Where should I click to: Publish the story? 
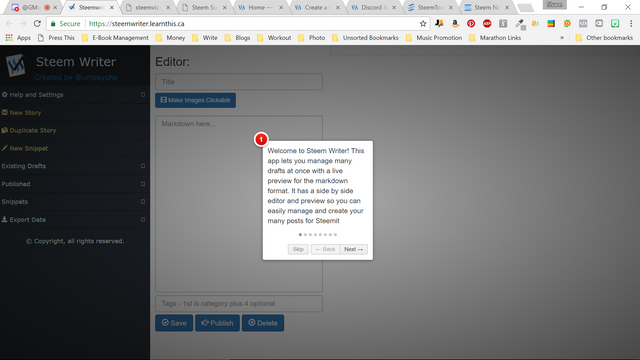(217, 323)
